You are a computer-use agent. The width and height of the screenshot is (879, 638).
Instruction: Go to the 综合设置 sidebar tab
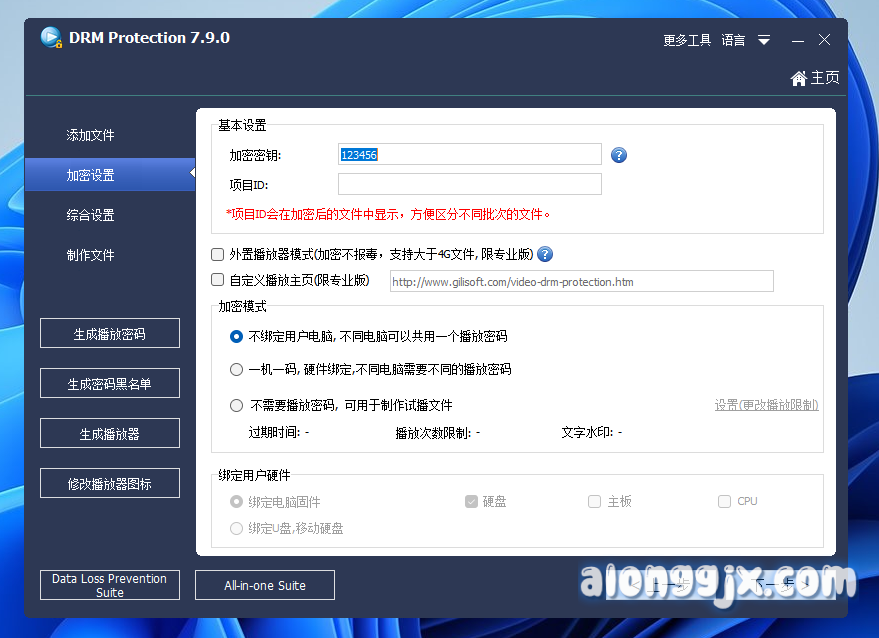click(91, 215)
